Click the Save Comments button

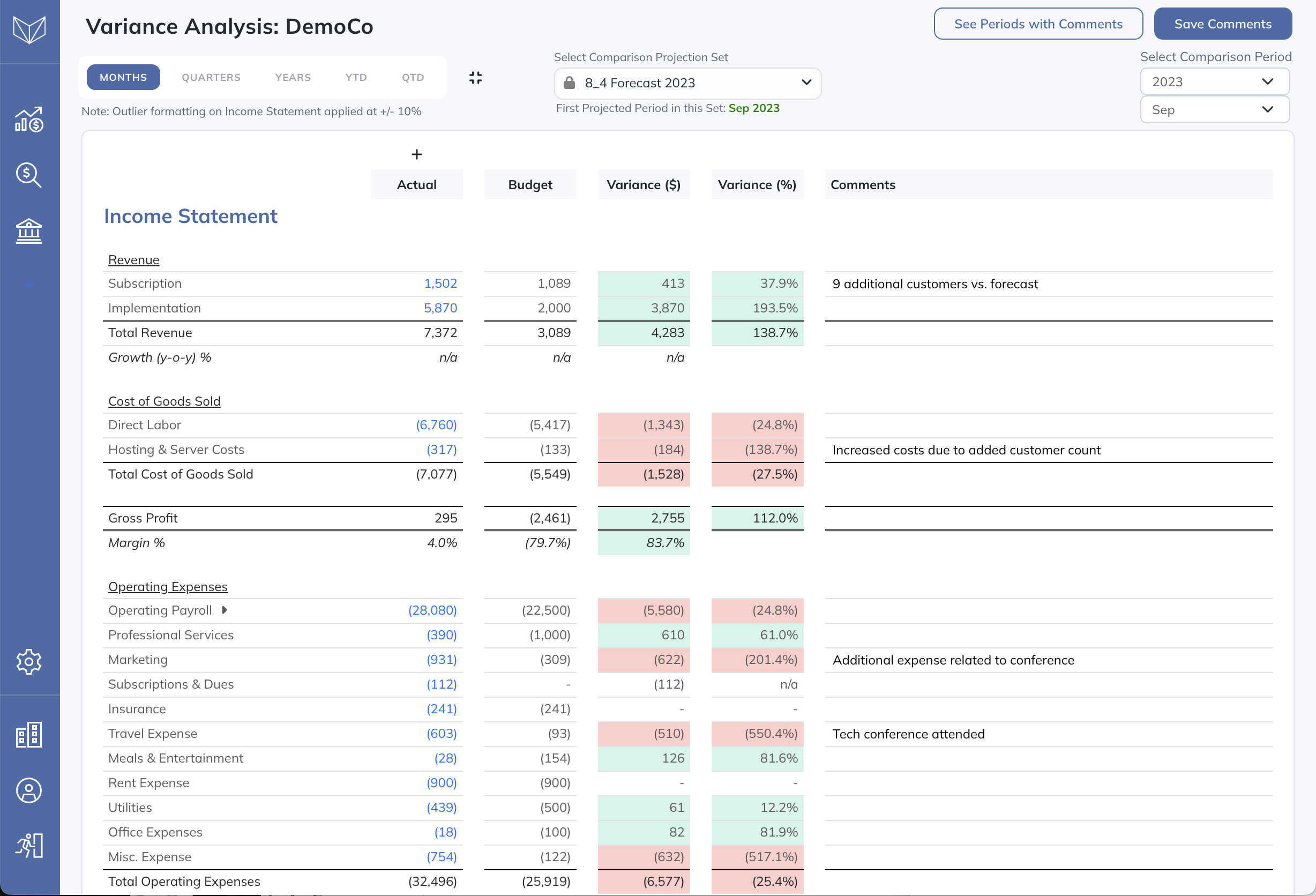tap(1222, 24)
